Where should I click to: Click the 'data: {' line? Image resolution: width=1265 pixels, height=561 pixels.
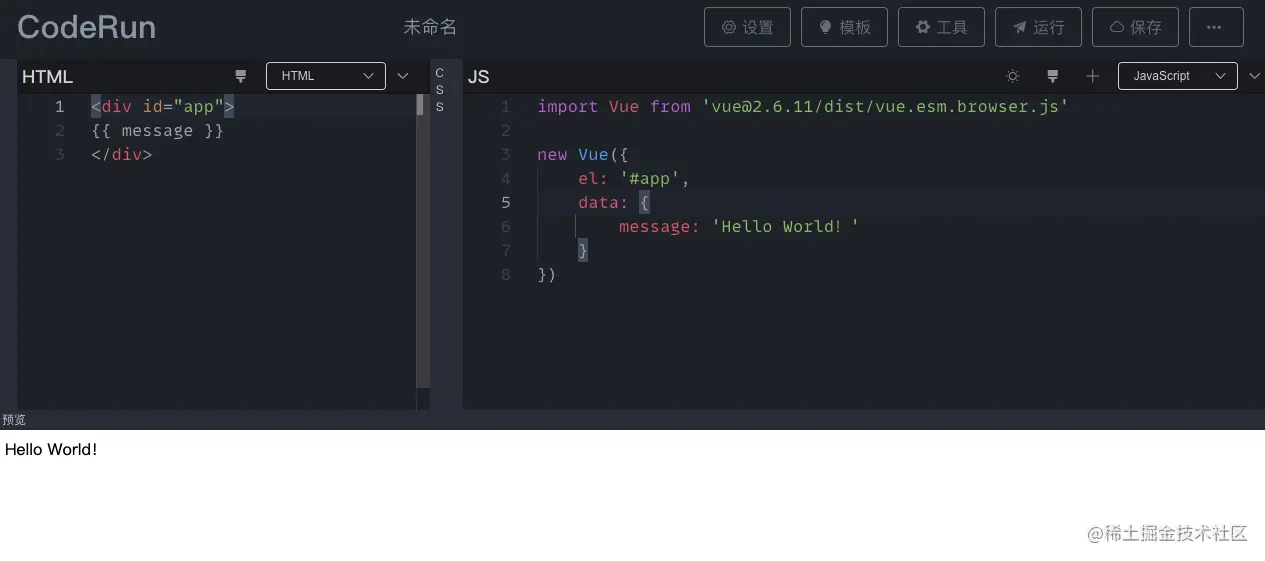tap(614, 202)
